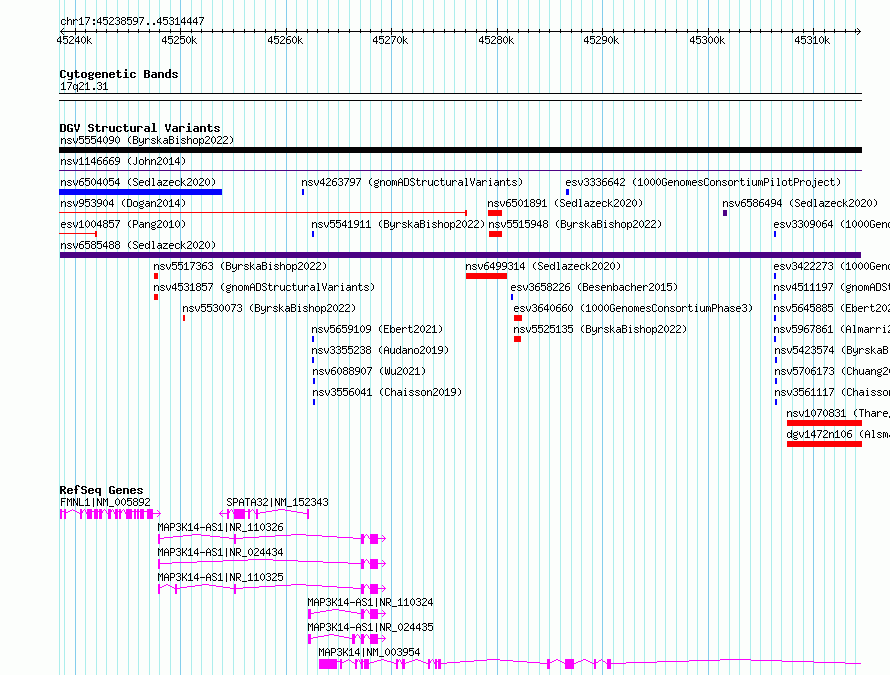Select the red nsv1070831 variant bar
The height and width of the screenshot is (675, 890).
pyautogui.click(x=824, y=423)
